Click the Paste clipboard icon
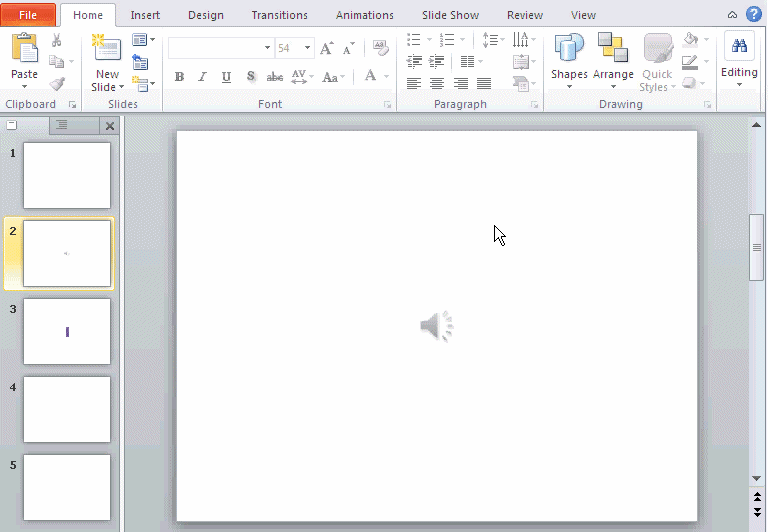 (x=24, y=50)
